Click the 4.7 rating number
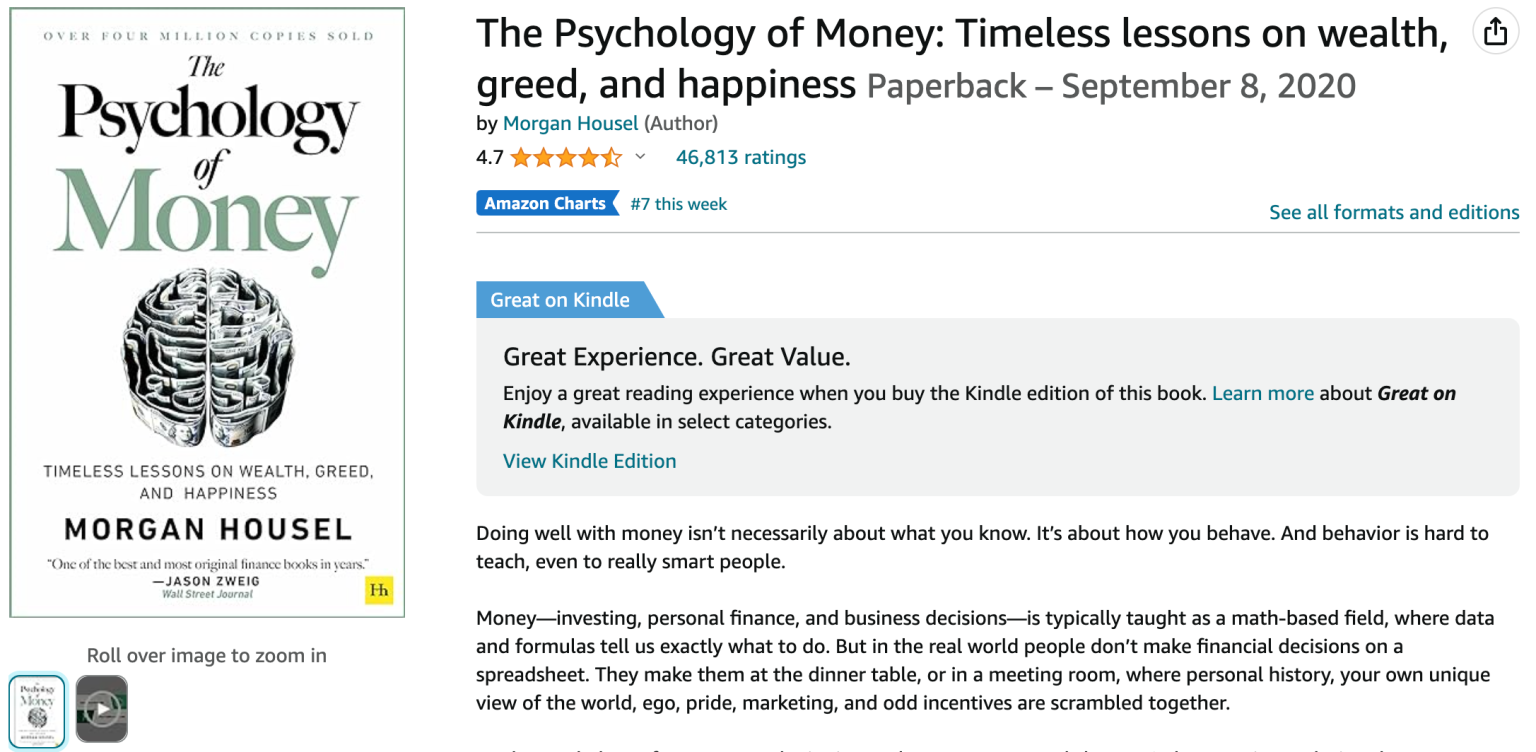Image resolution: width=1536 pixels, height=752 pixels. pos(489,157)
